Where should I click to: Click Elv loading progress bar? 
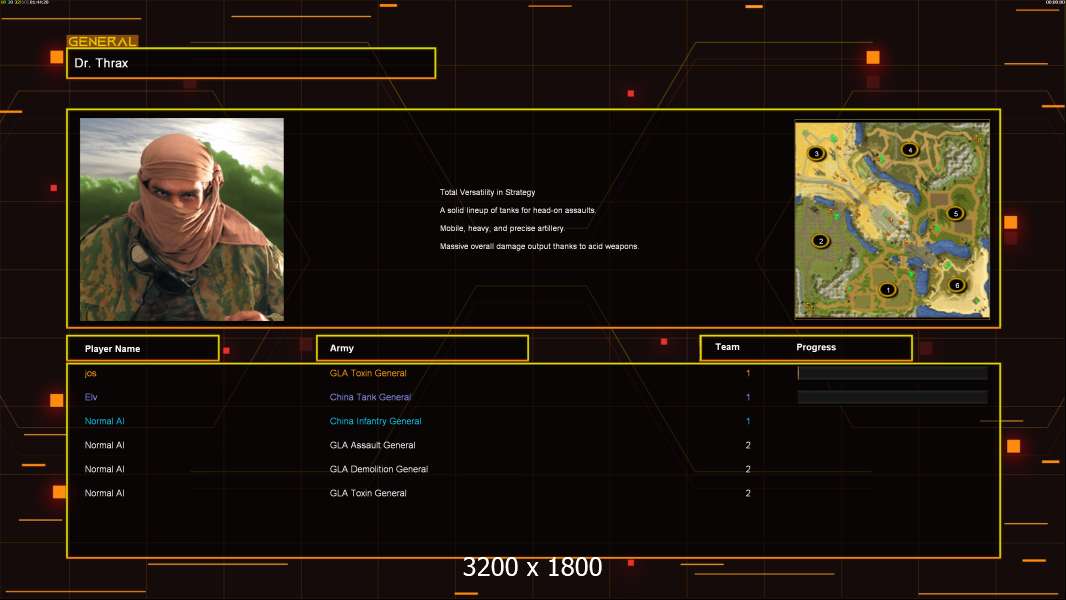pos(892,397)
